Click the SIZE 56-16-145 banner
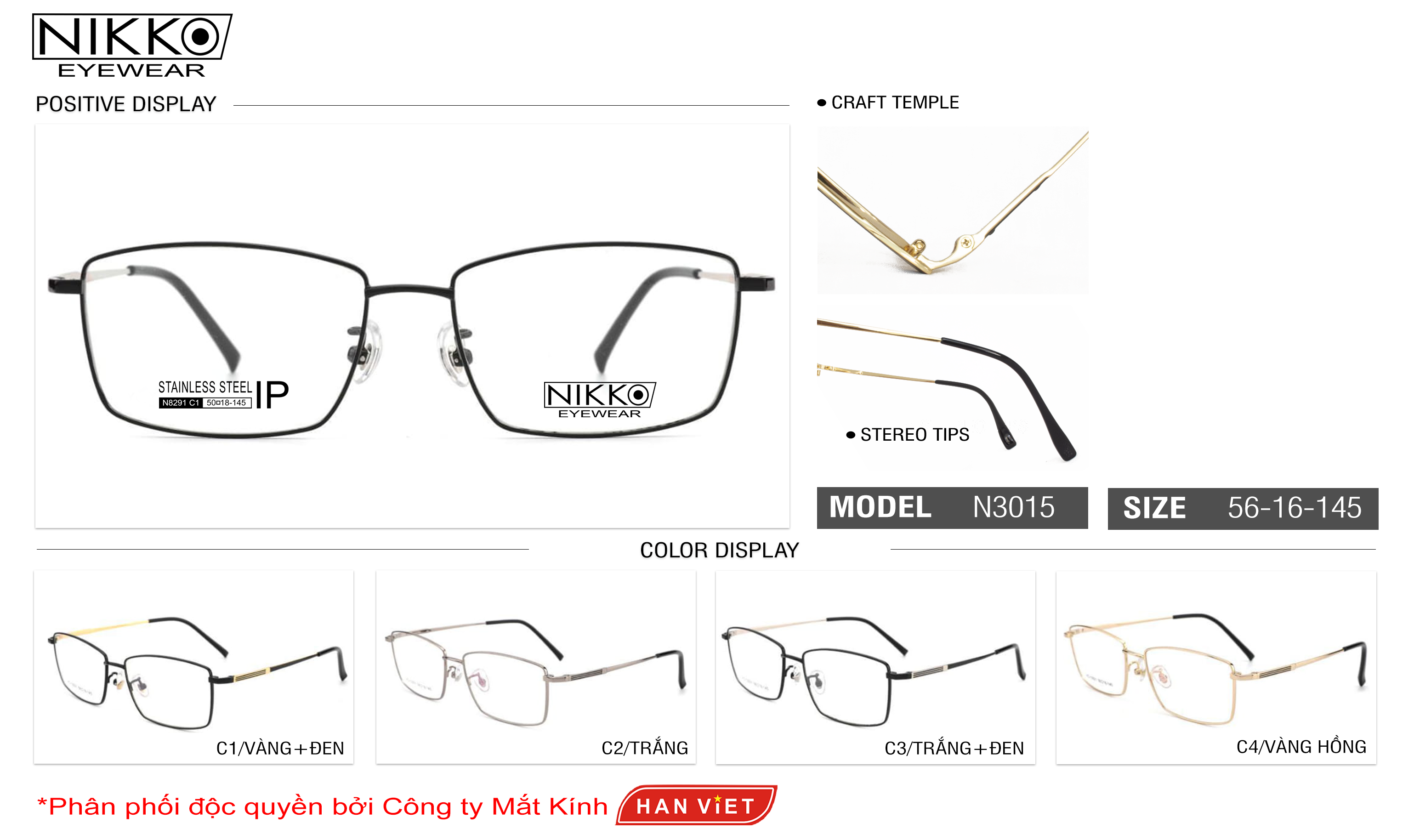 click(1243, 508)
